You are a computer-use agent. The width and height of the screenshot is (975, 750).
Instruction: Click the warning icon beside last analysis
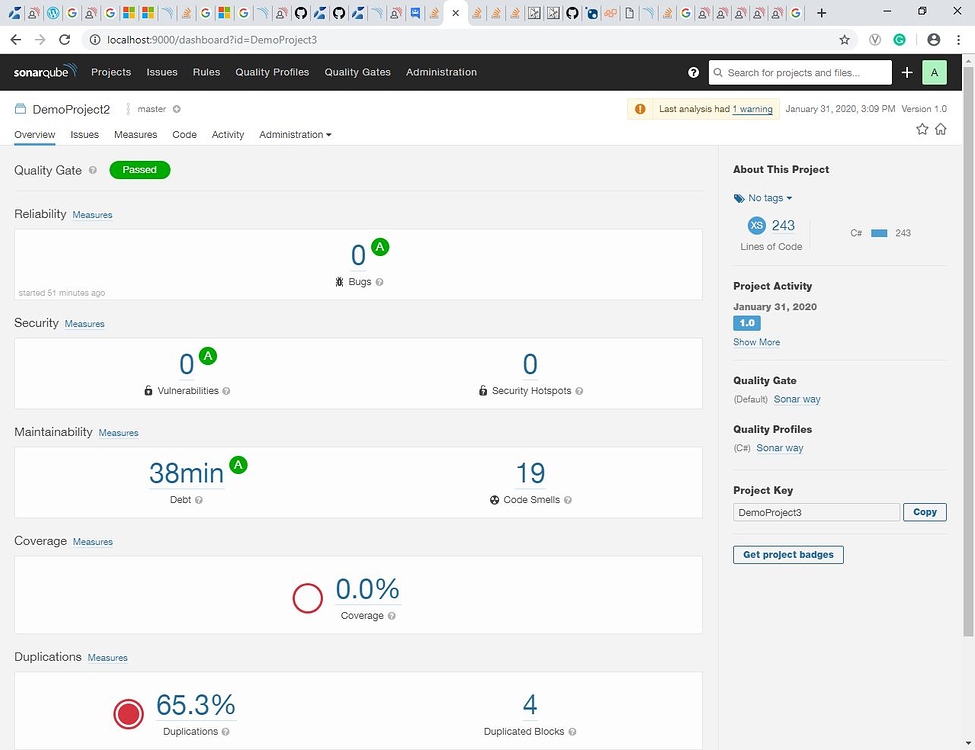(x=640, y=108)
